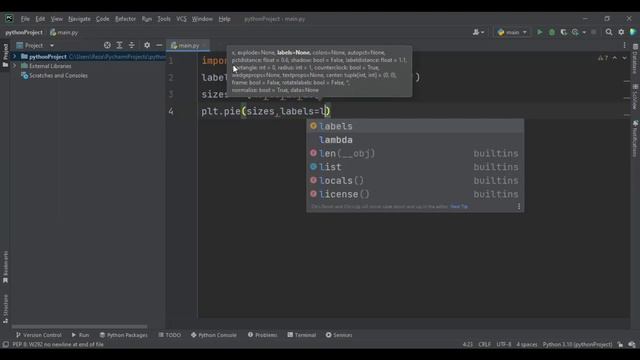Open the Code menu

pos(102,19)
